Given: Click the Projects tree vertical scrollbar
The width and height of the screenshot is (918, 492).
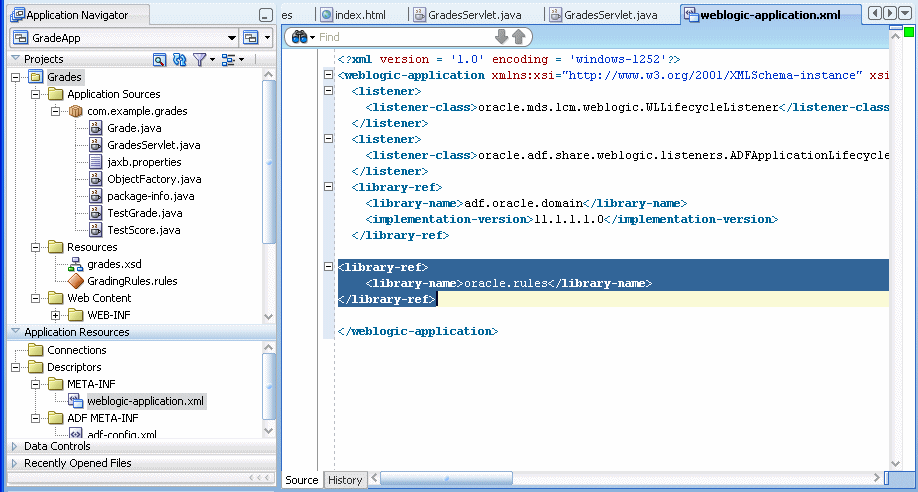Looking at the screenshot, I should pos(269,162).
